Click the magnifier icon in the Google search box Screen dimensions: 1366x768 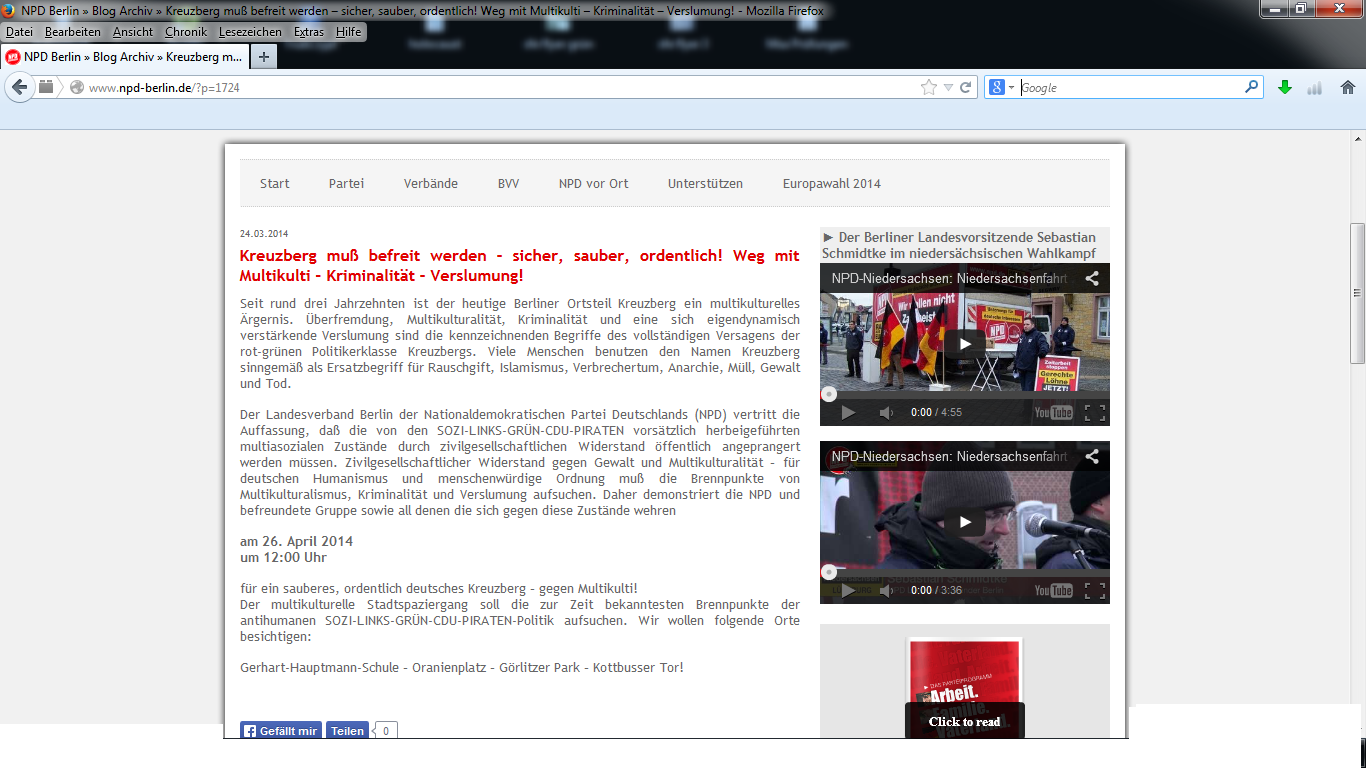coord(1251,88)
